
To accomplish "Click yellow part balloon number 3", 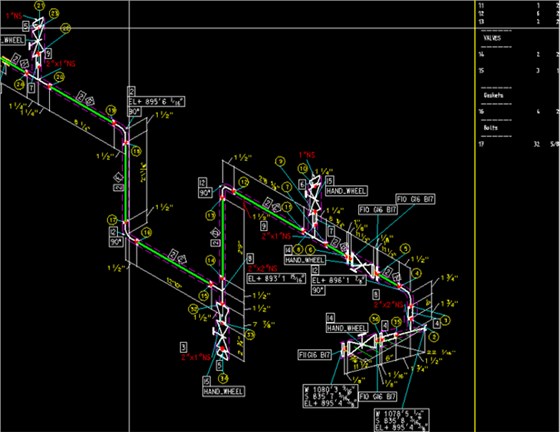I will pyautogui.click(x=445, y=320).
